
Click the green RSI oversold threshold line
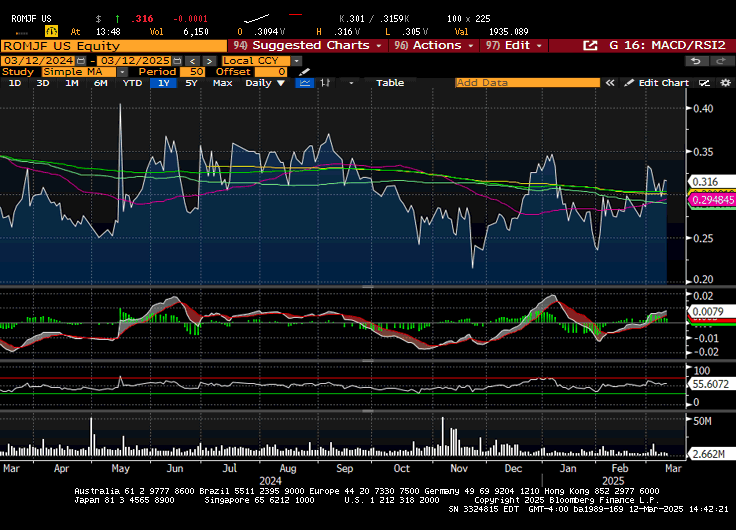pyautogui.click(x=343, y=393)
